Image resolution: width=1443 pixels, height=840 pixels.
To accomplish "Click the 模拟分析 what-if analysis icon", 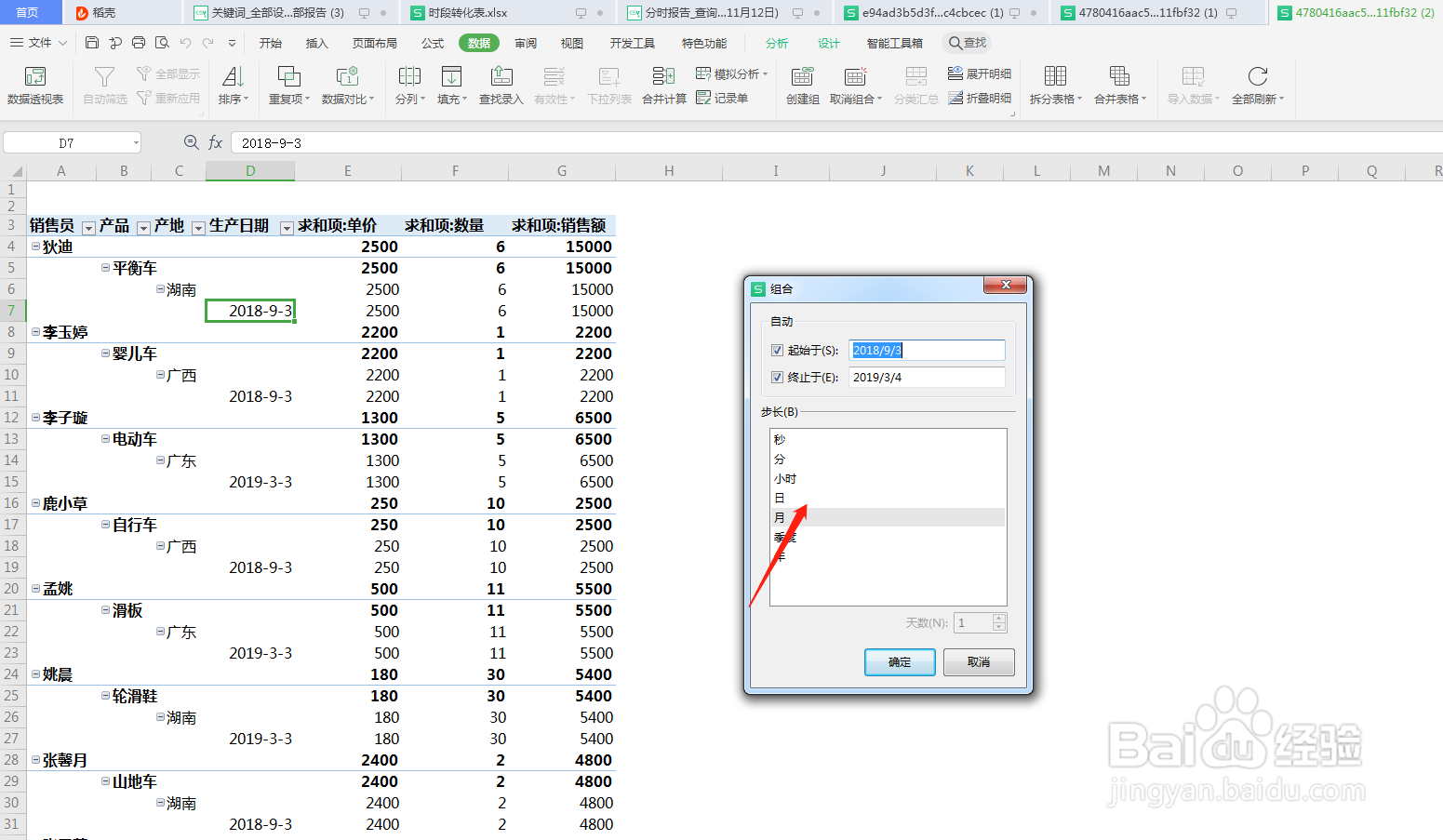I will pyautogui.click(x=703, y=73).
